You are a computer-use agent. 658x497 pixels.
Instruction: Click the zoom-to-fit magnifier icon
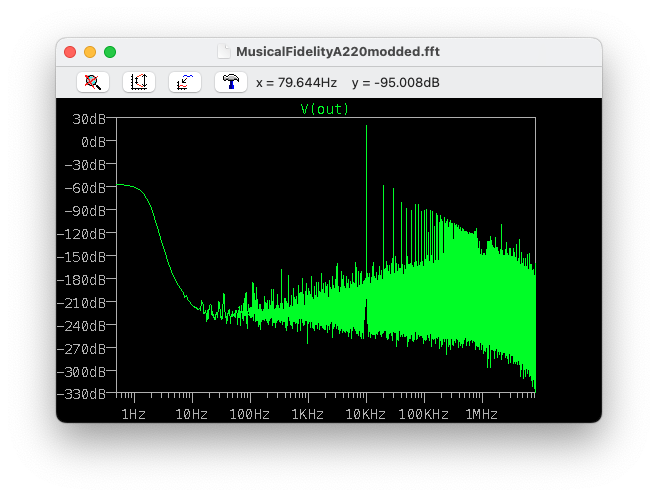(x=93, y=82)
